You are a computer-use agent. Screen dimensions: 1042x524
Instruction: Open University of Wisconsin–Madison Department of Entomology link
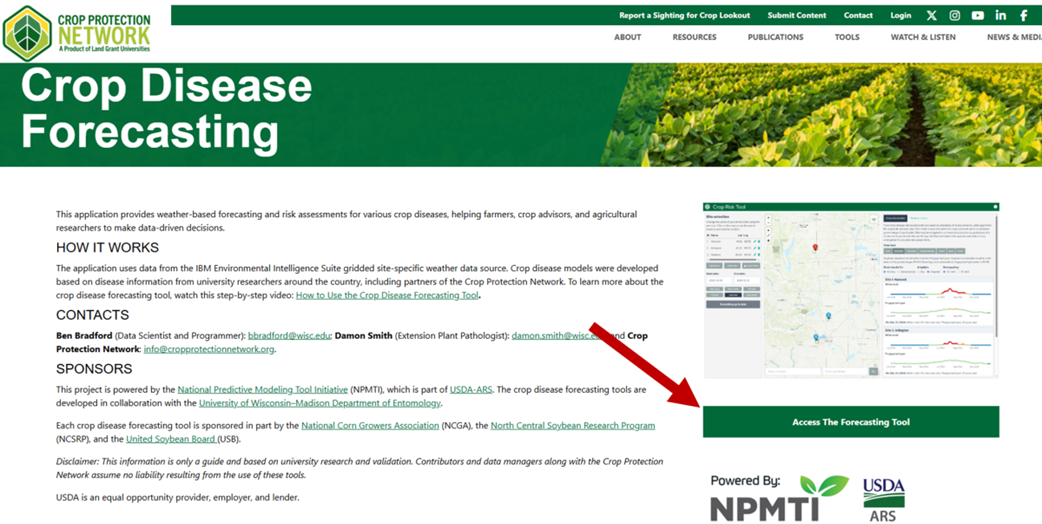320,403
